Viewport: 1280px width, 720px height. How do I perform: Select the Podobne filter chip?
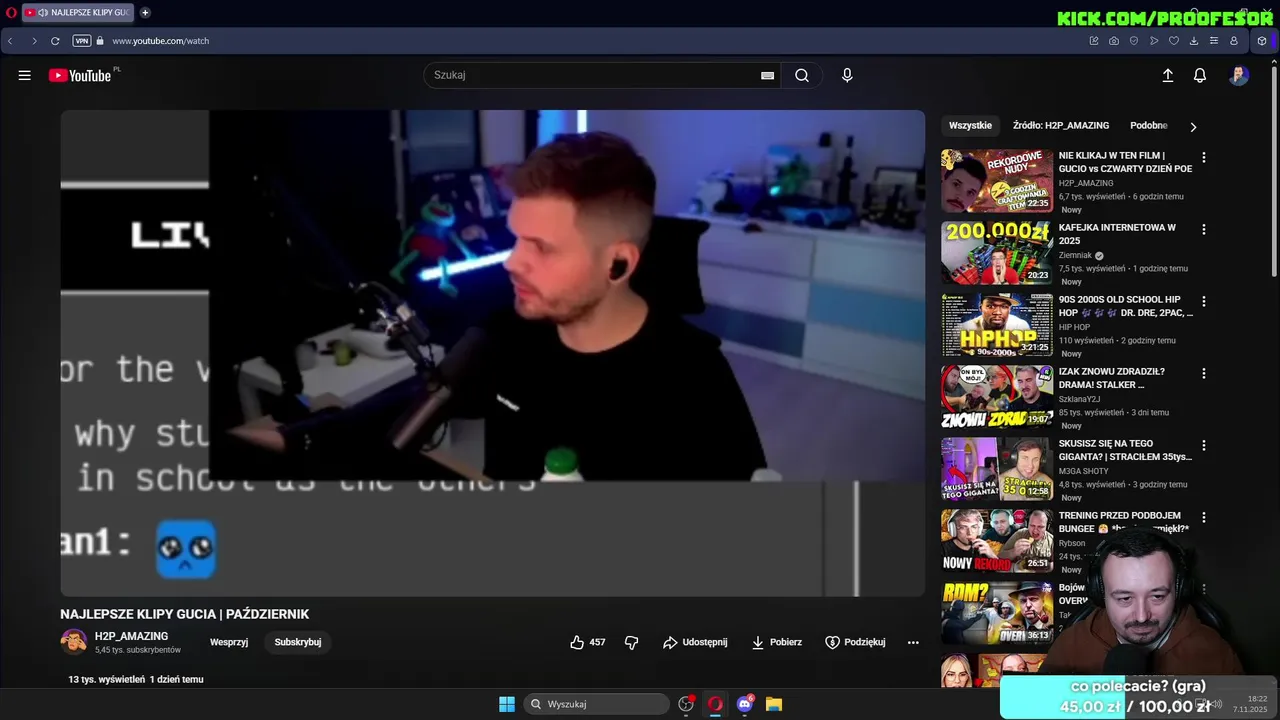click(1149, 126)
